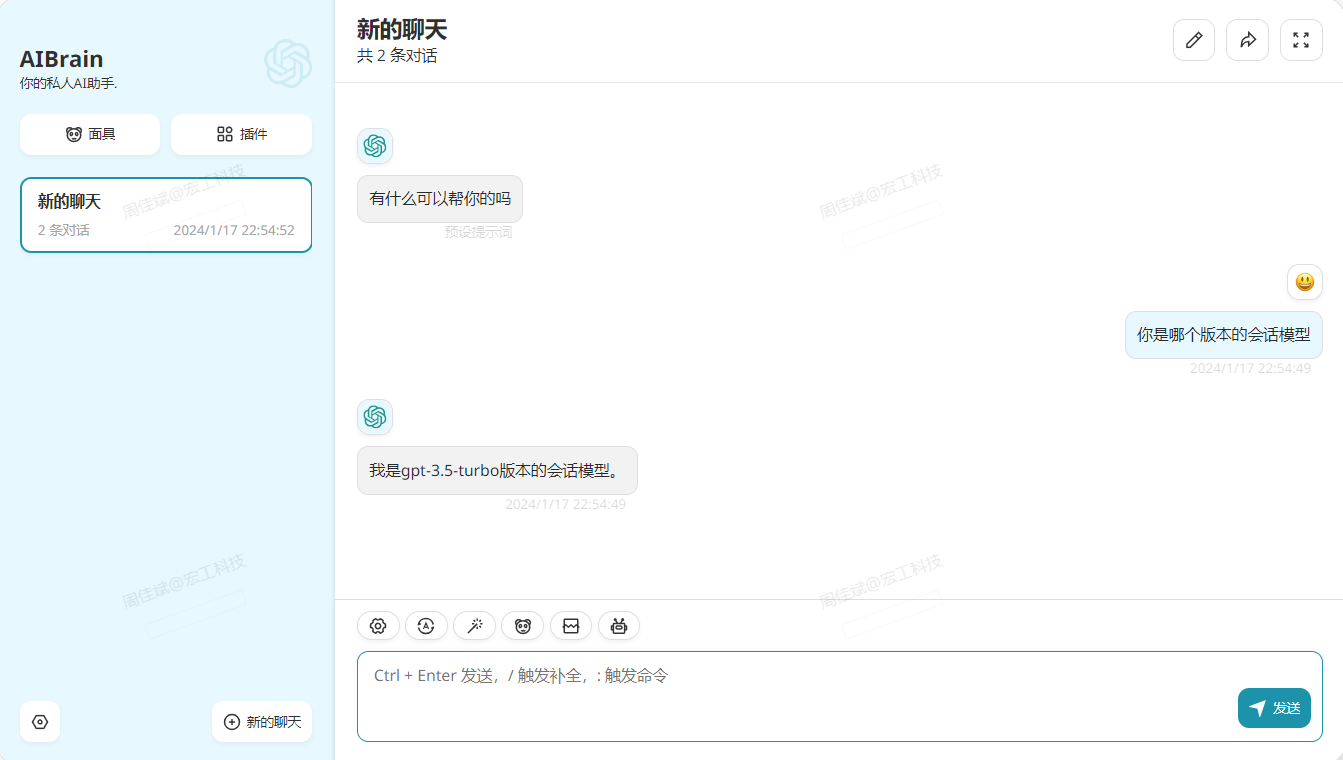Click the 共 2 条对话 subtitle

point(397,56)
